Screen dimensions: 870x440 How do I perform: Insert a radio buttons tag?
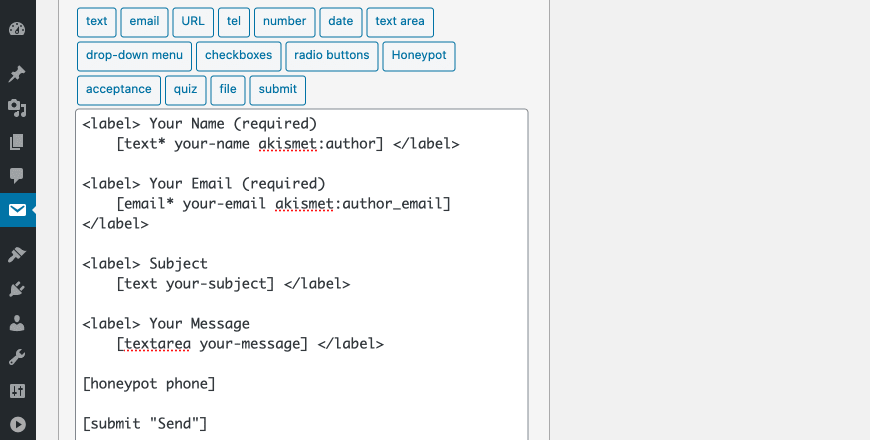click(332, 55)
